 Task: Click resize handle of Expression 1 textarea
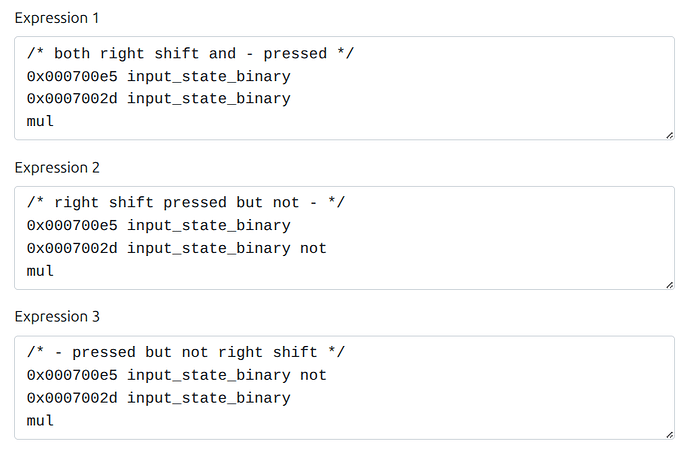pyautogui.click(x=669, y=135)
